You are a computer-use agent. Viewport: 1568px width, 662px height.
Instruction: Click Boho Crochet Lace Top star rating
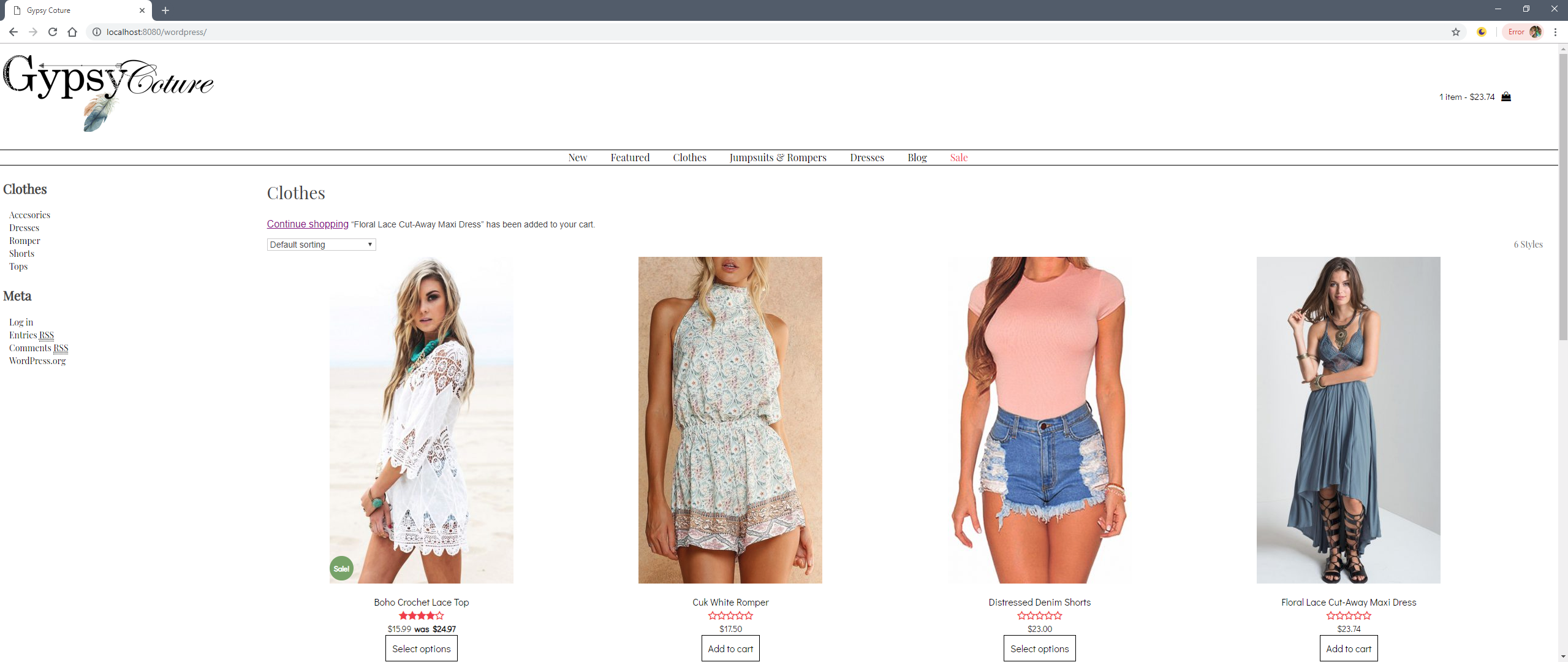point(421,615)
